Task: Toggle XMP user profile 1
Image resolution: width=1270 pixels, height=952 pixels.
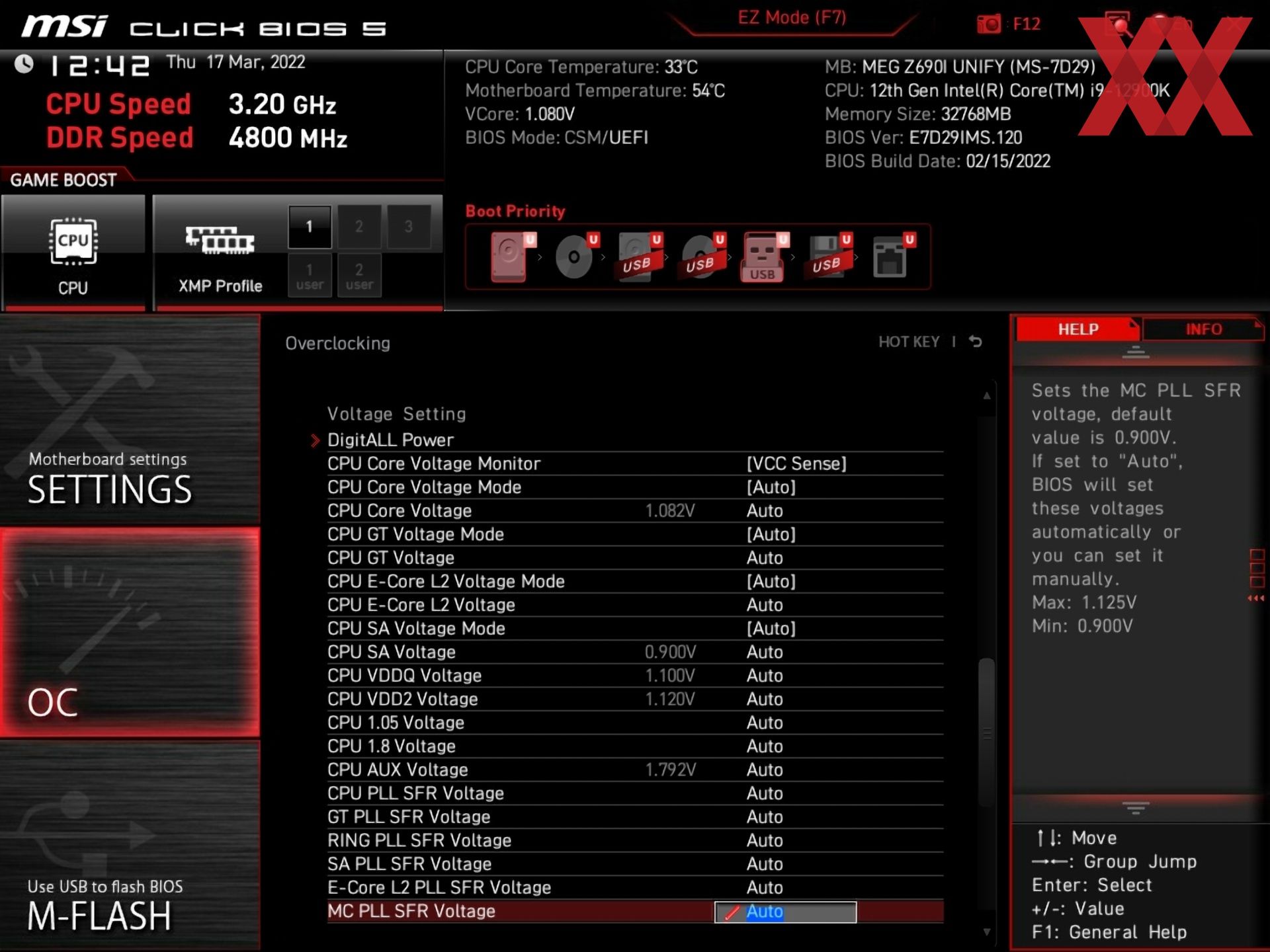Action: [310, 276]
